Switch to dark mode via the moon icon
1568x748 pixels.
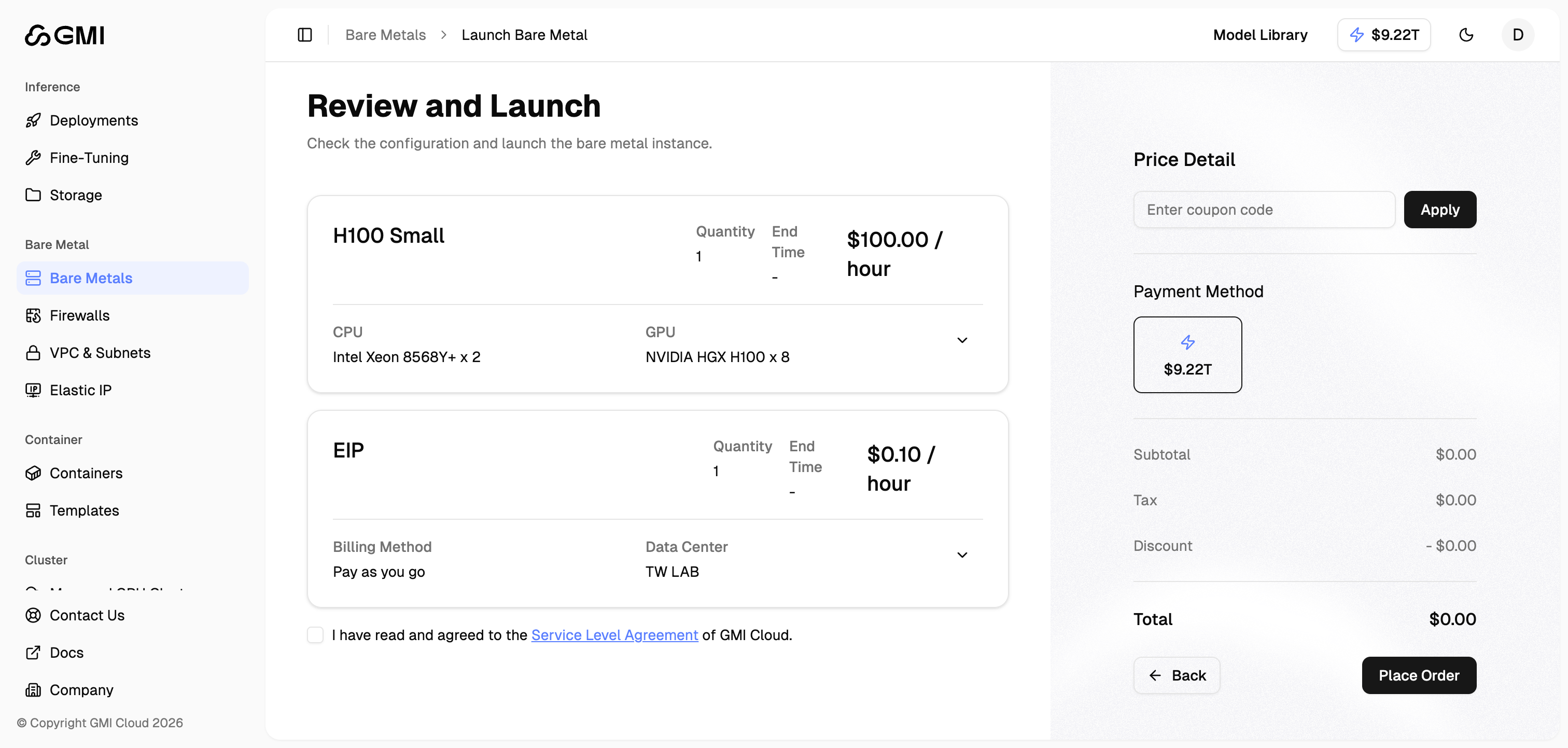[1466, 35]
